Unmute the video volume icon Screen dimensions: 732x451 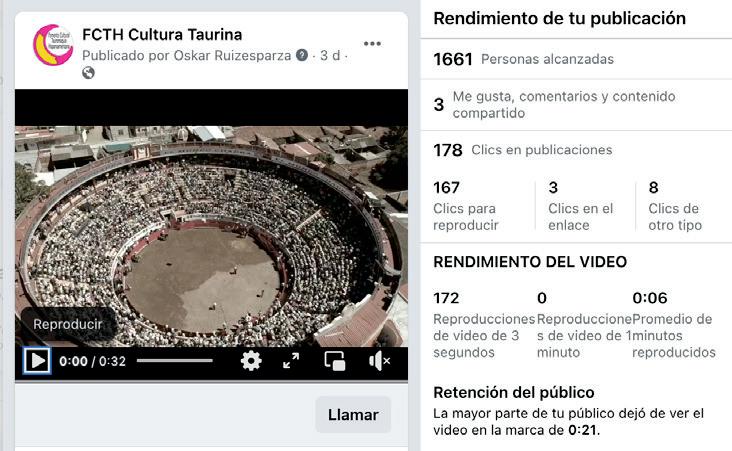(x=380, y=361)
